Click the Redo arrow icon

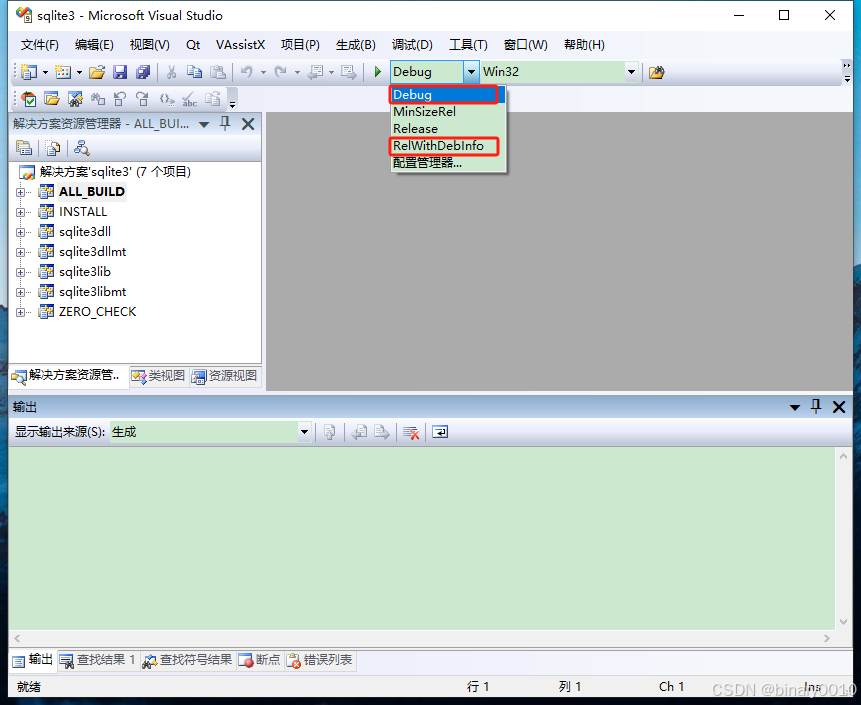pyautogui.click(x=281, y=72)
